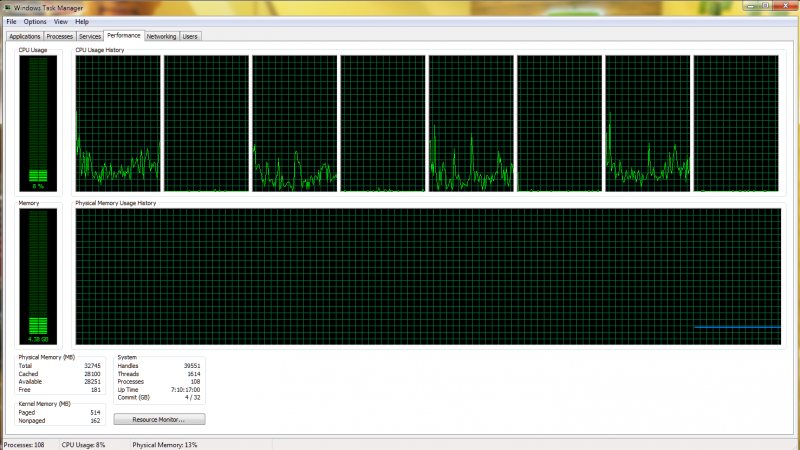Screen dimensions: 800x450
Task: Switch to the Networking tab
Action: tap(161, 36)
